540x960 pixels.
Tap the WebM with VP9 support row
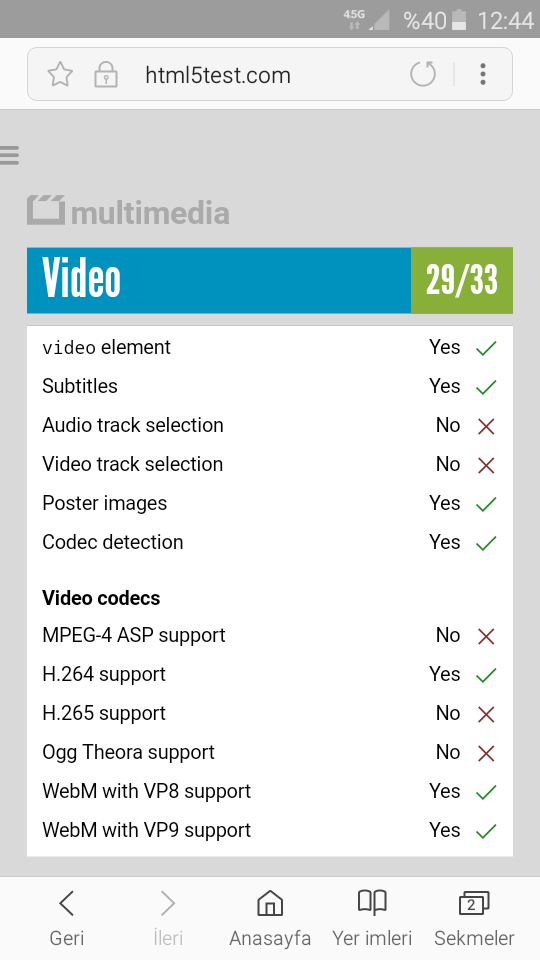click(270, 830)
